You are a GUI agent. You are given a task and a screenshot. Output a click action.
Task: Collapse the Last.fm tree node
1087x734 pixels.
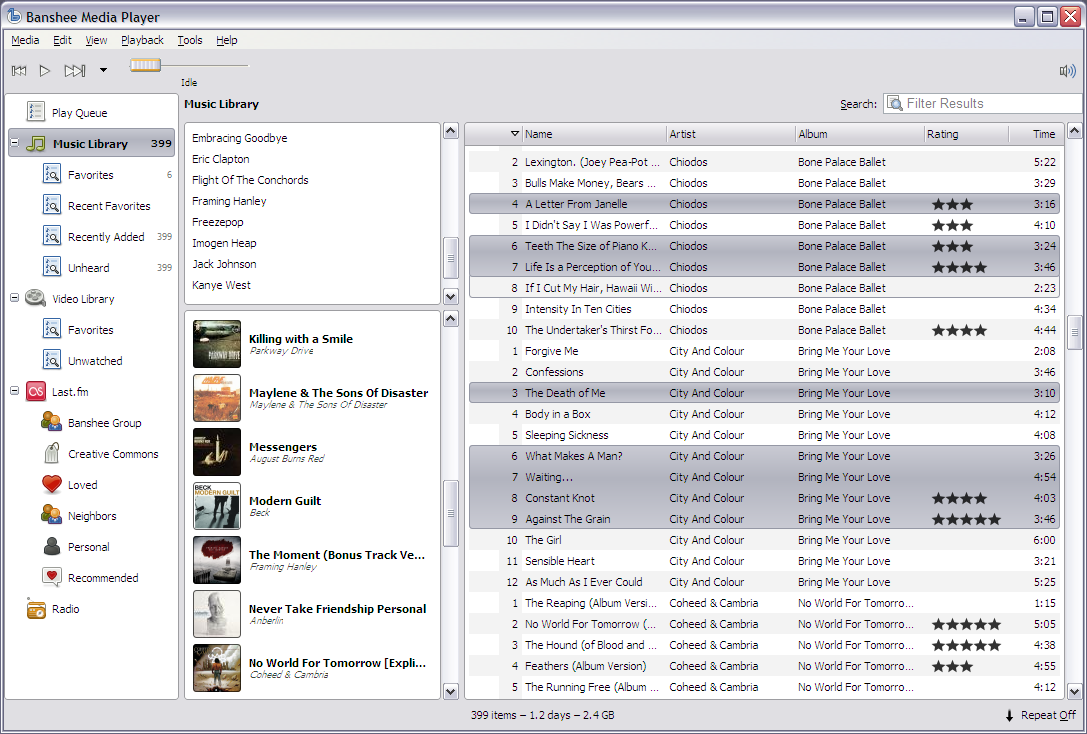click(14, 391)
